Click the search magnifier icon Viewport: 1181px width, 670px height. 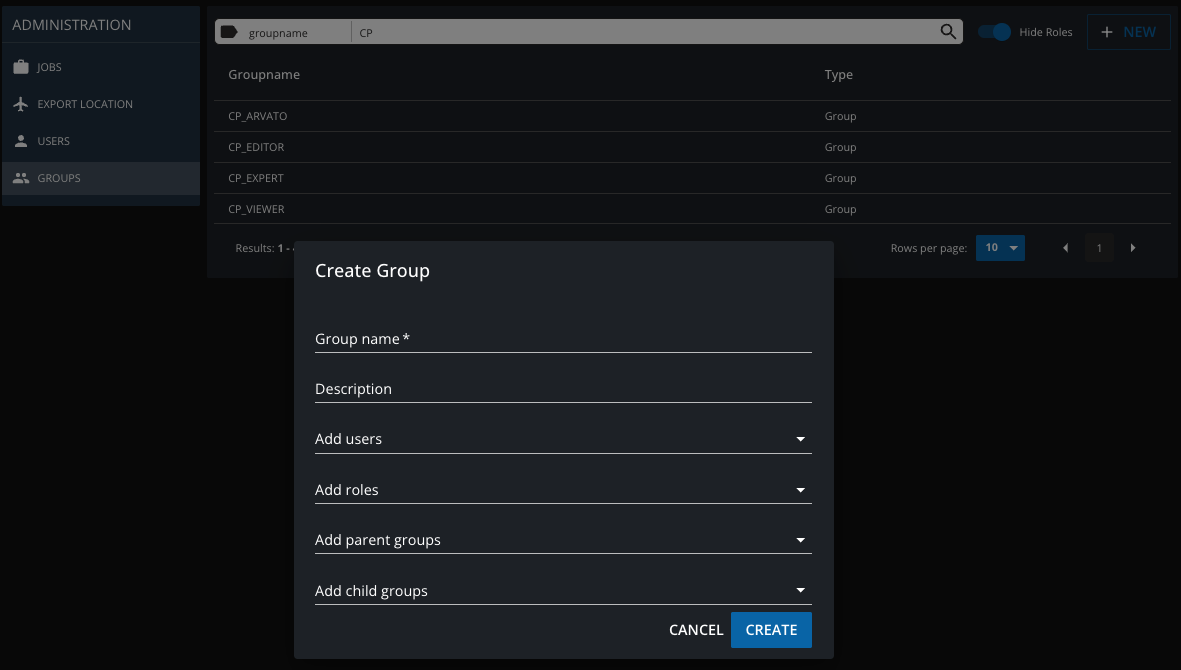pos(947,31)
